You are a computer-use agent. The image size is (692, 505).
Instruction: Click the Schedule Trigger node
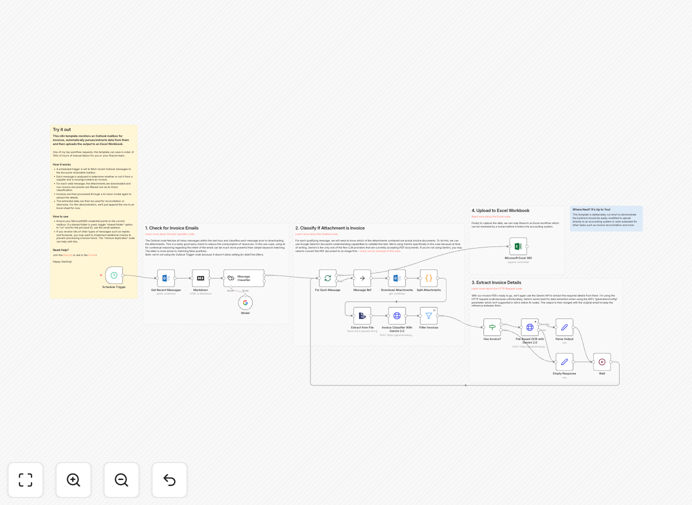(114, 275)
